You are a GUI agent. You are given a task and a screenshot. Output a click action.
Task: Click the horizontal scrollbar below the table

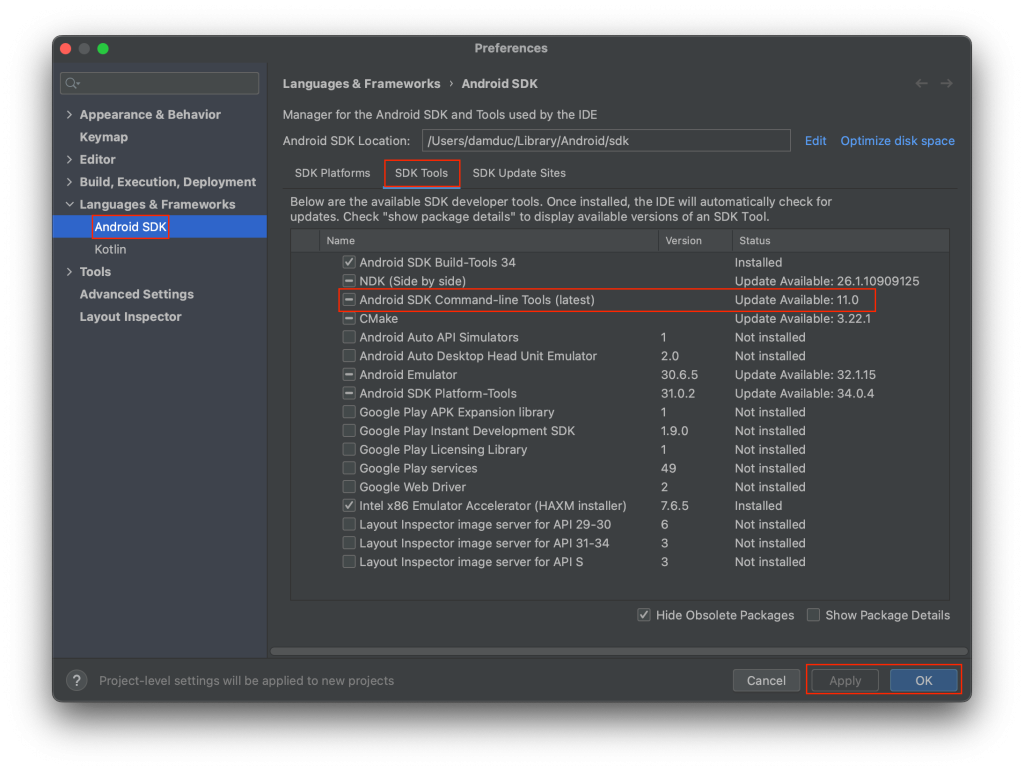(610, 651)
